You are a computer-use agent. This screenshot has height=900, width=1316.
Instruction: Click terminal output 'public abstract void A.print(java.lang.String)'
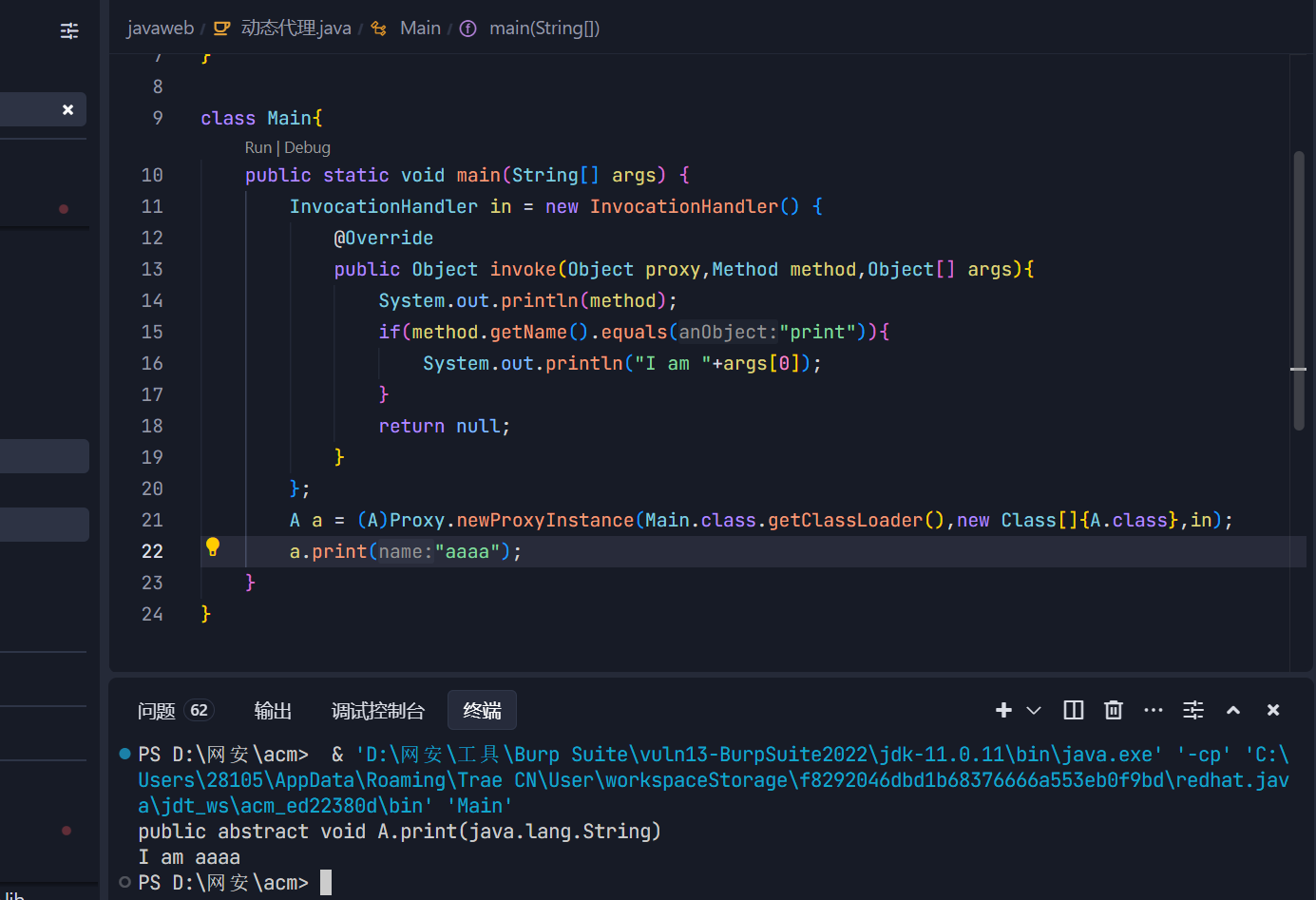(399, 832)
